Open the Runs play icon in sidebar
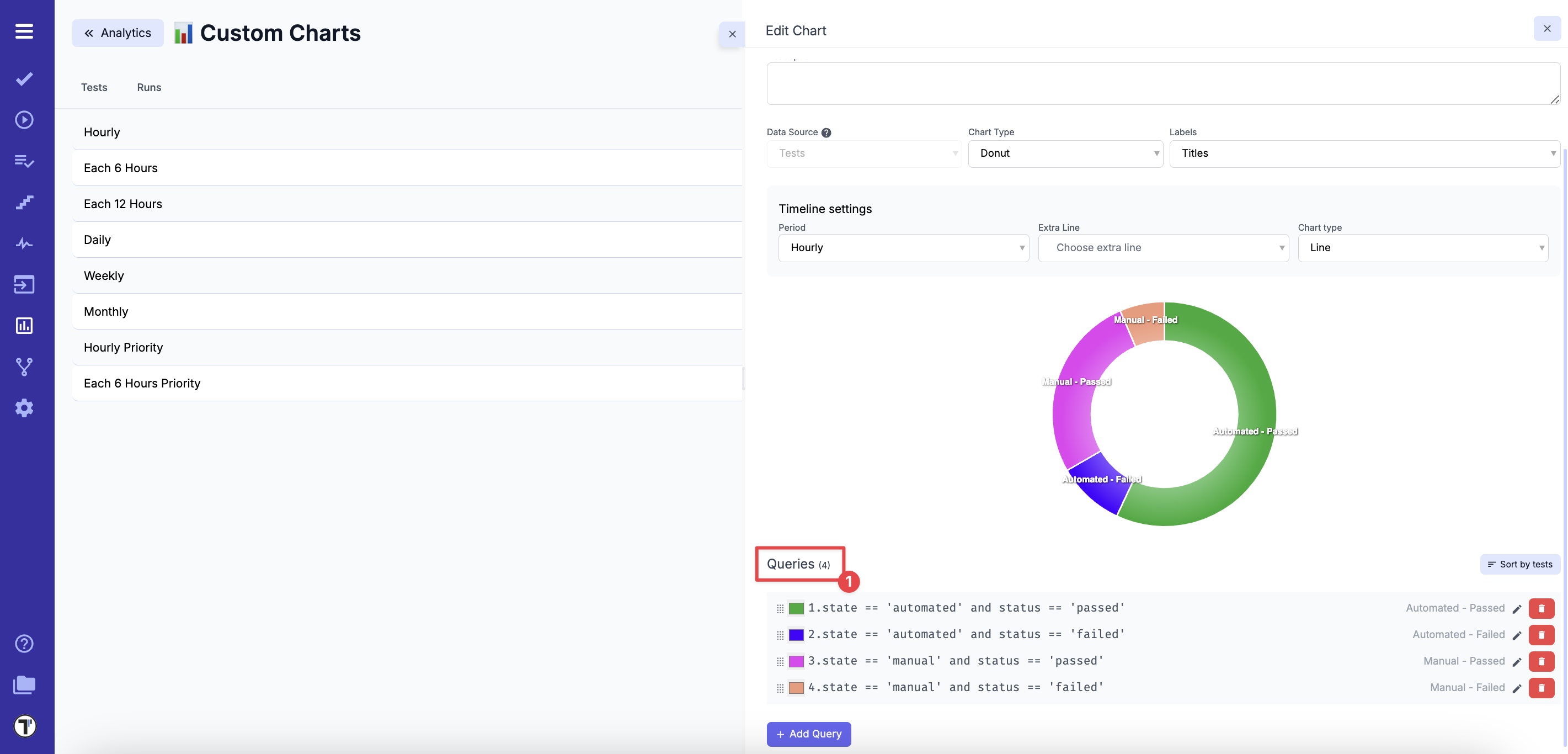Screen dimensions: 1568x754 pos(24,119)
